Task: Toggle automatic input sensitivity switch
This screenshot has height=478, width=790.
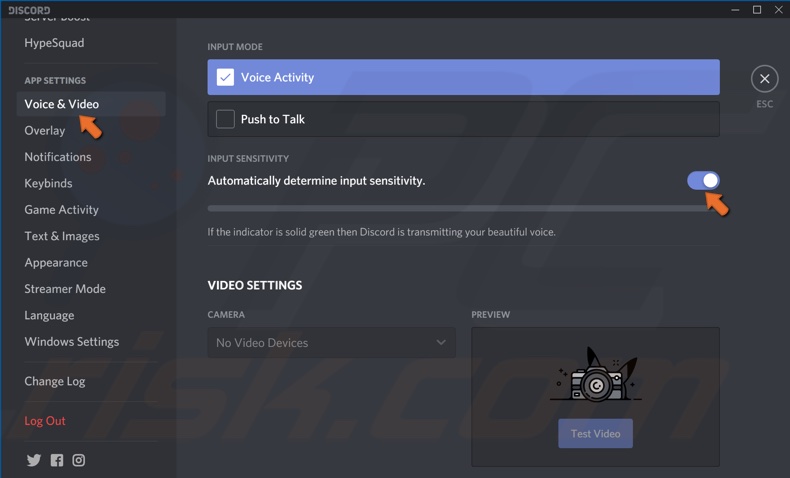Action: [703, 180]
